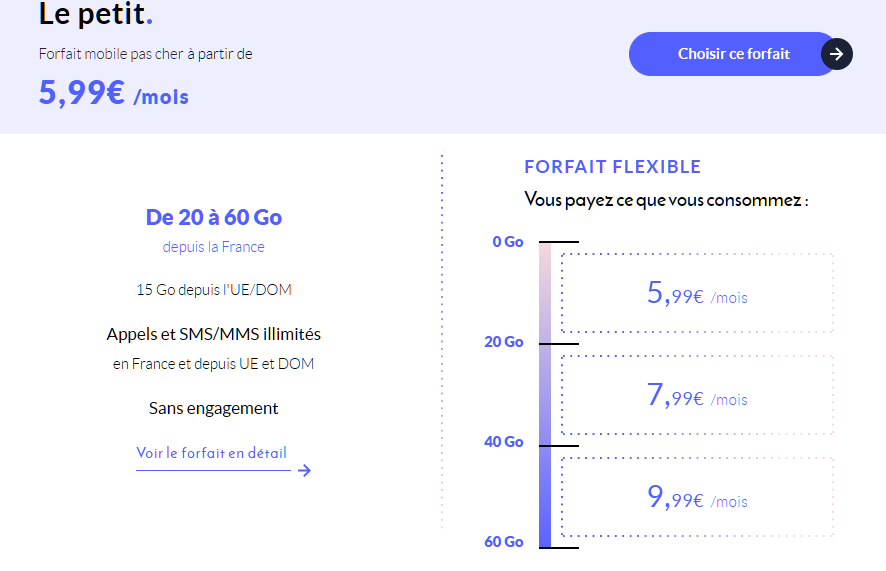Click the "Le petit." plan title
Screen dimensions: 886x571
(x=96, y=15)
